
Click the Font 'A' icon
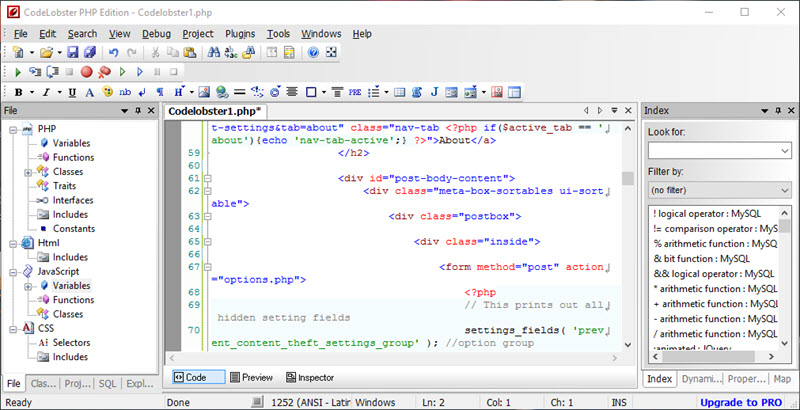click(x=89, y=92)
